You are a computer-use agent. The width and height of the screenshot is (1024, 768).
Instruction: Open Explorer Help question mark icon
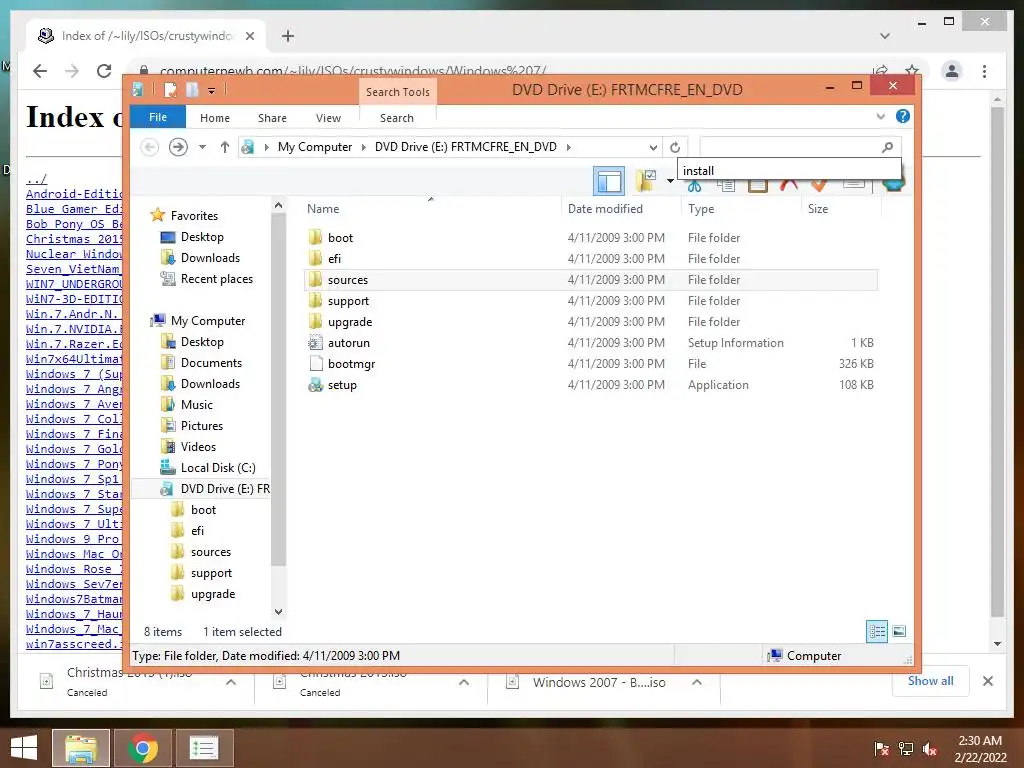903,116
